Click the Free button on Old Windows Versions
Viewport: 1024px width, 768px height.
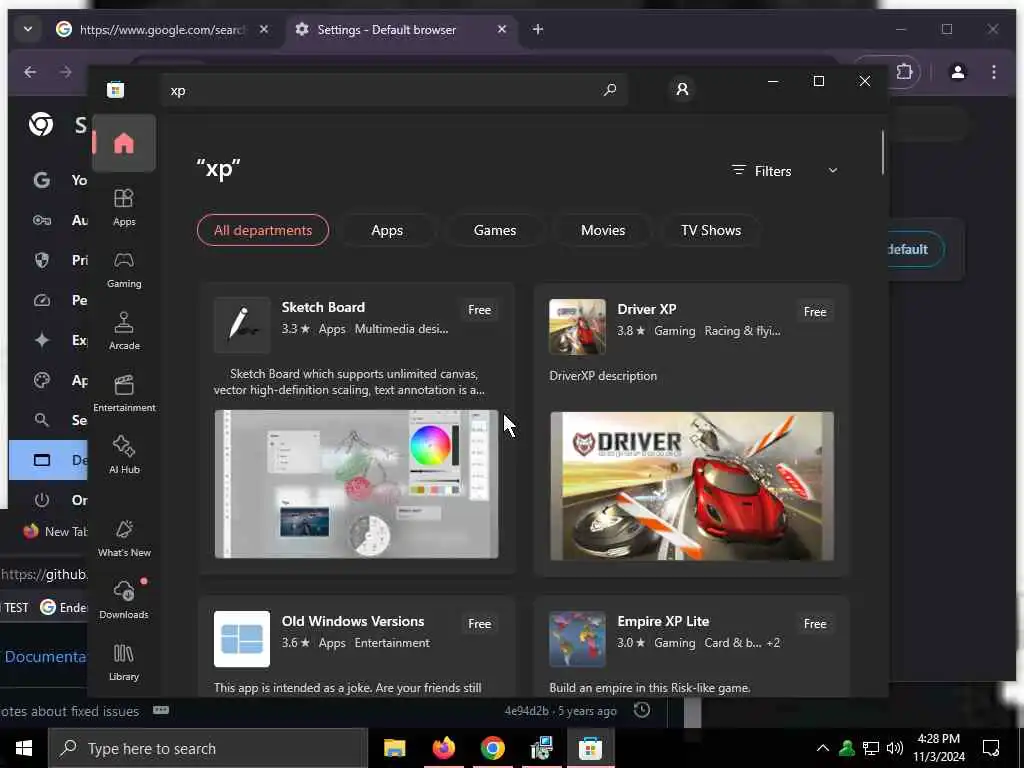point(479,624)
